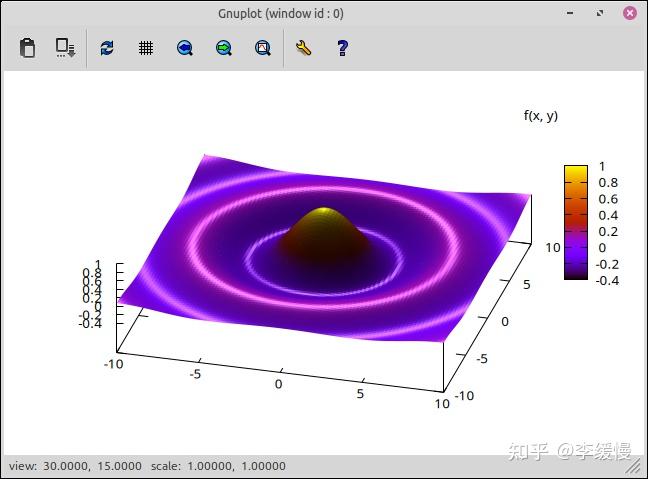Click the Gnuplot window title text

click(x=281, y=14)
